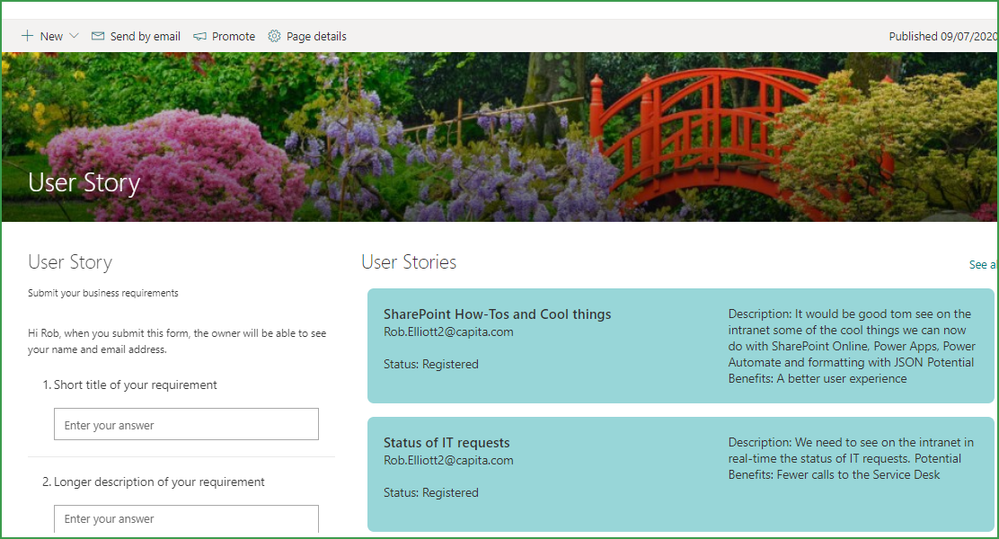The image size is (999, 539).
Task: Click Status: Registered in IT requests card
Action: [x=431, y=493]
